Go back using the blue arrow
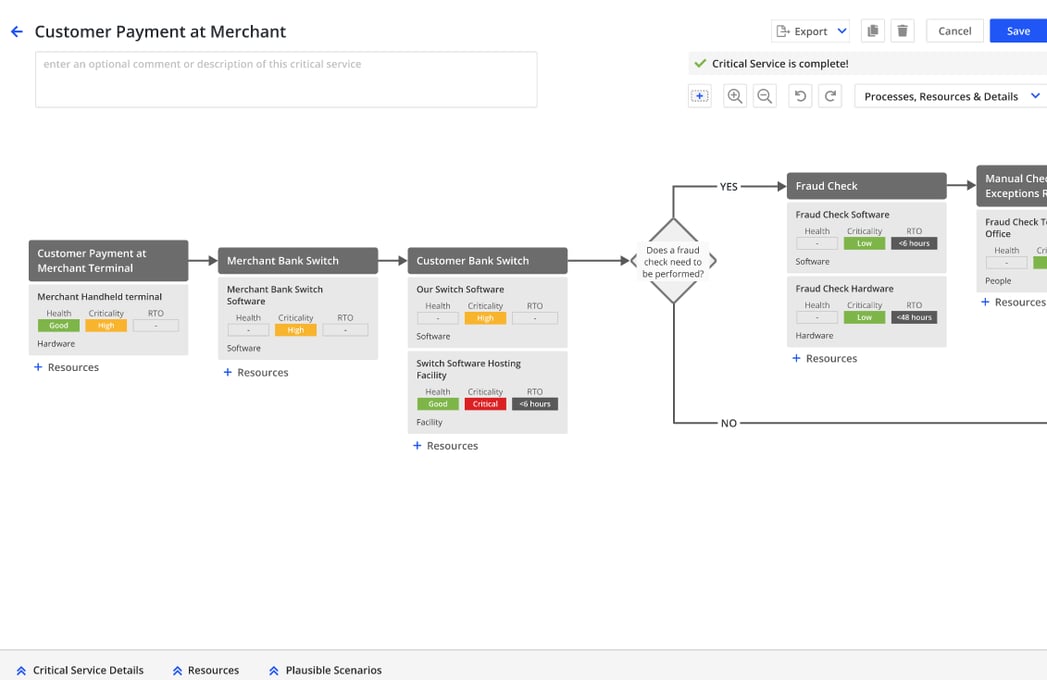Image resolution: width=1047 pixels, height=680 pixels. tap(17, 31)
